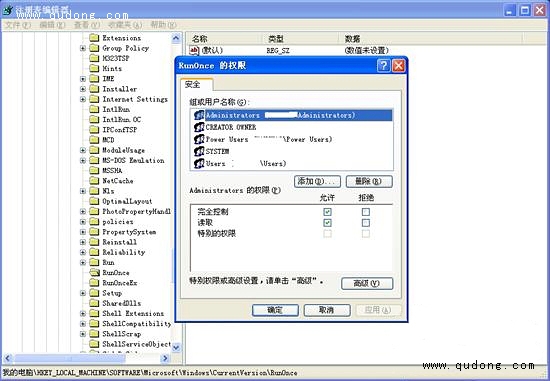Click the horizontal scrollbar left arrow
Image resolution: width=550 pixels, height=381 pixels.
pyautogui.click(x=8, y=358)
